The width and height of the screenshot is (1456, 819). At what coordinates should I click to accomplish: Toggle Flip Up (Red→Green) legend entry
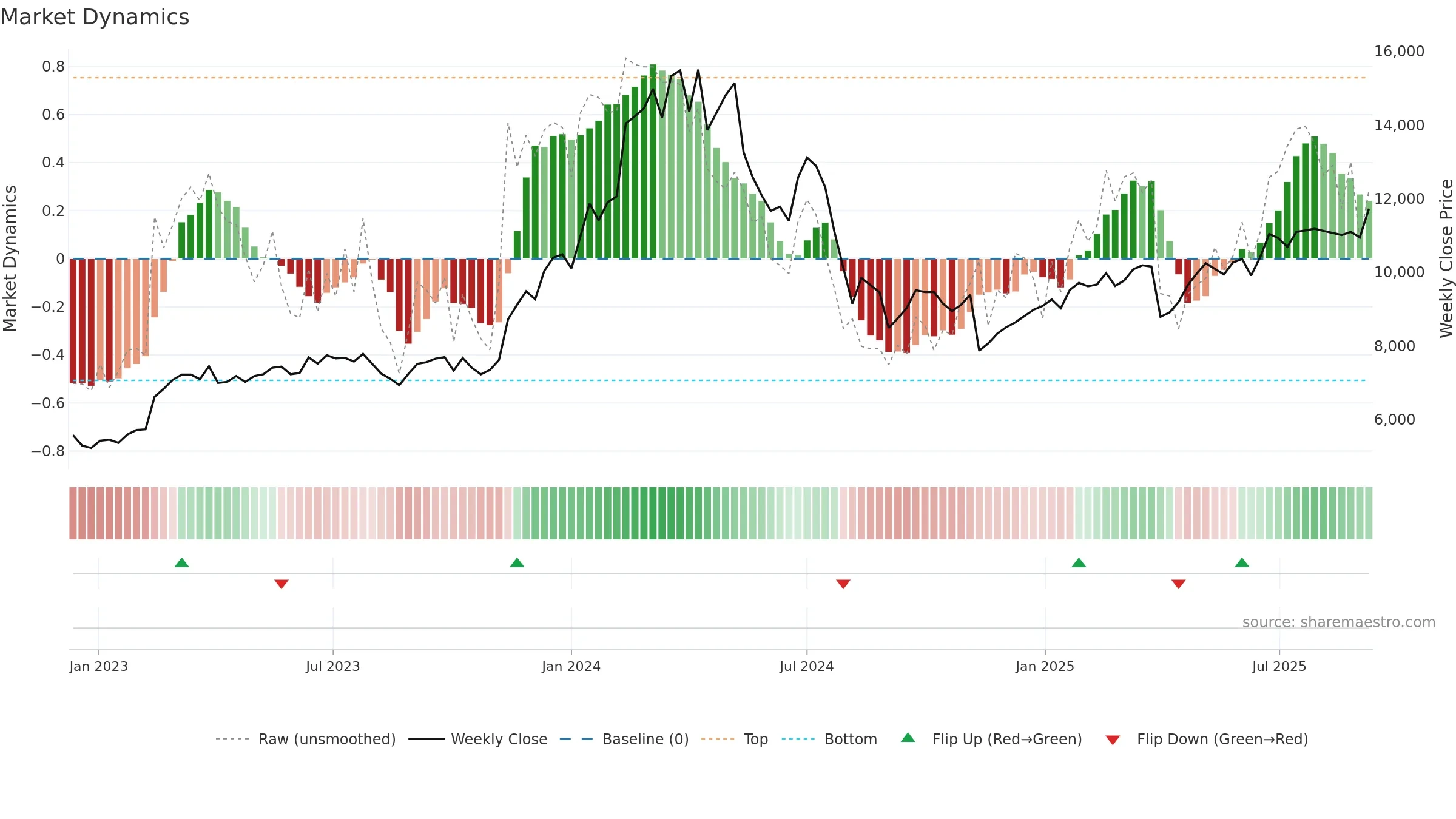point(991,739)
